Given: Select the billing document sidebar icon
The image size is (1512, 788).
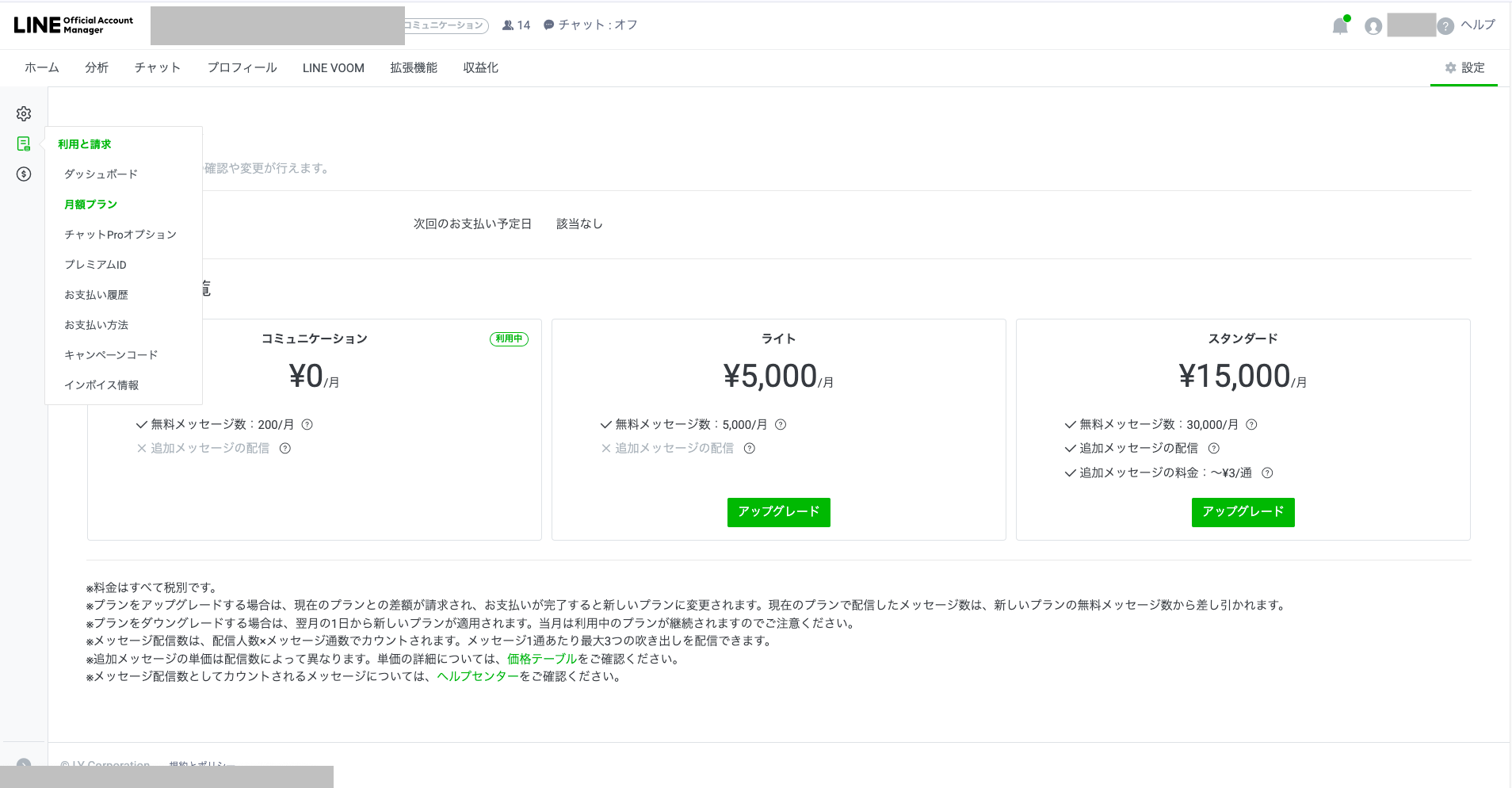Looking at the screenshot, I should point(24,143).
